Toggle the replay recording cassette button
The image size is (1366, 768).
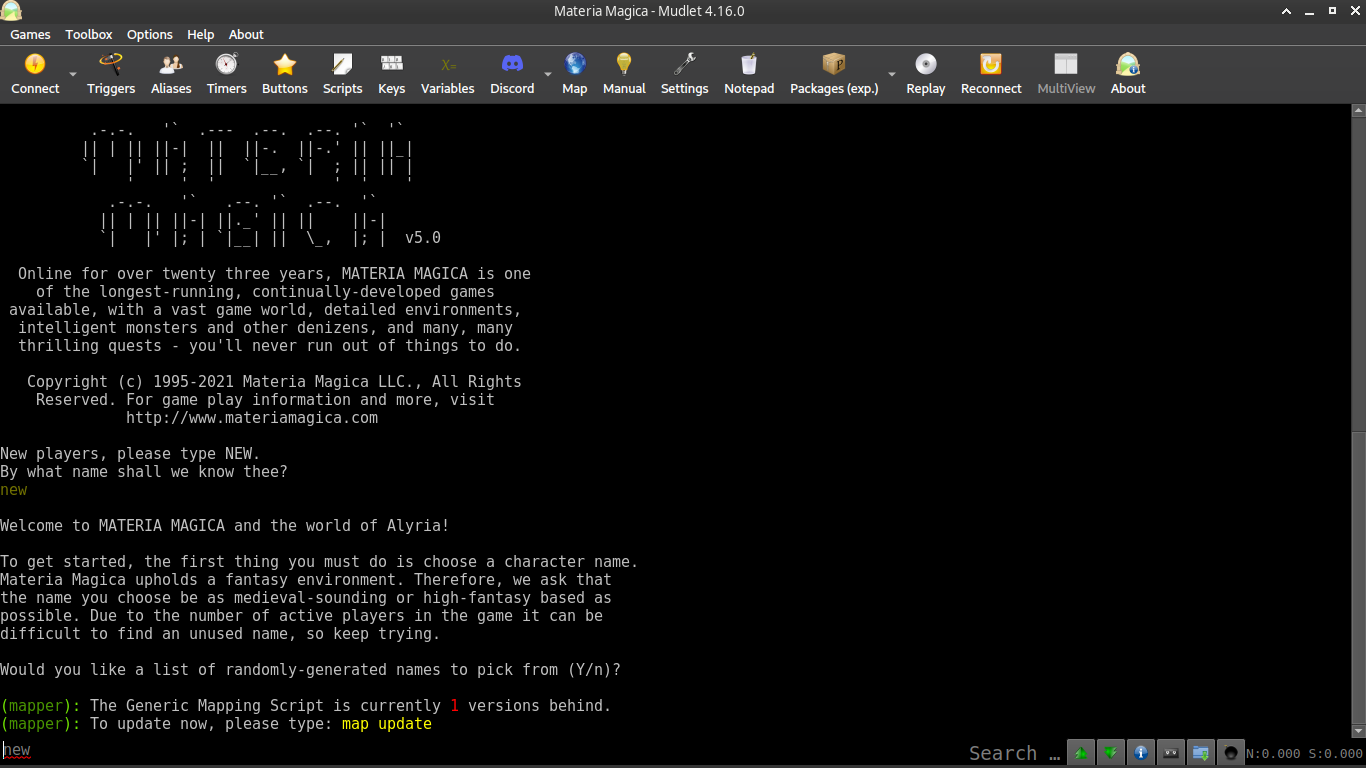(1171, 753)
